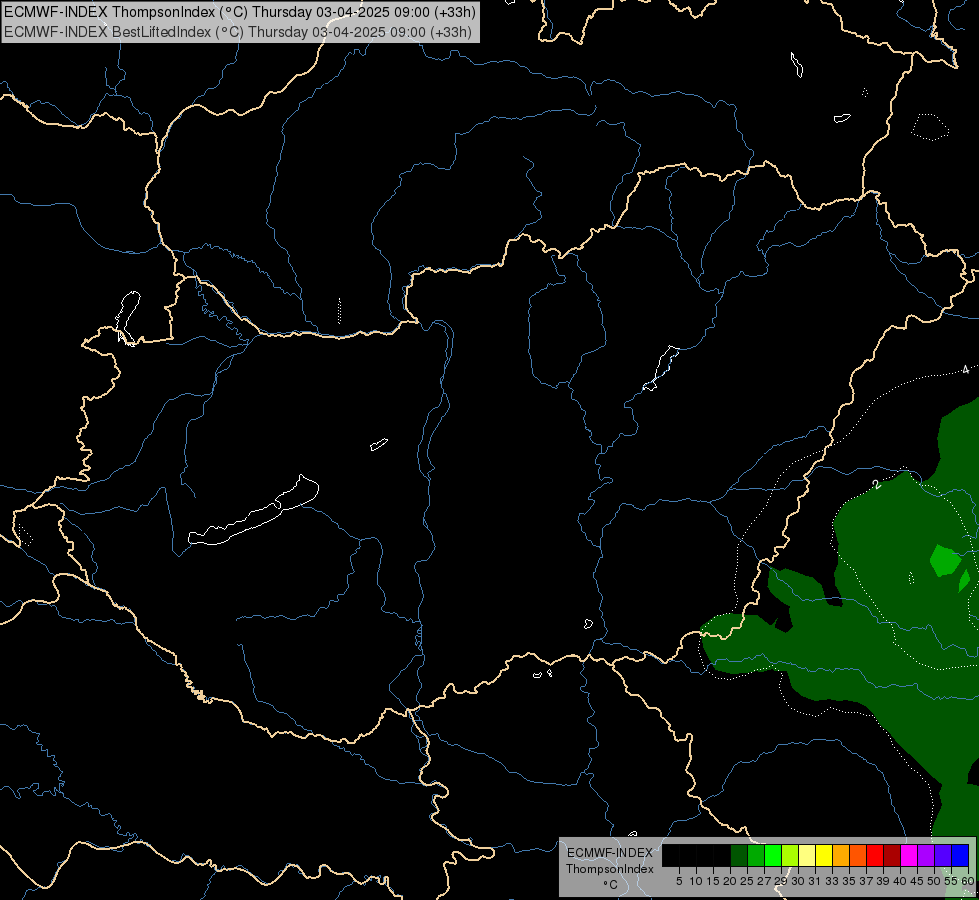The image size is (979, 900).
Task: Click the legend tick label 45
Action: pyautogui.click(x=918, y=881)
